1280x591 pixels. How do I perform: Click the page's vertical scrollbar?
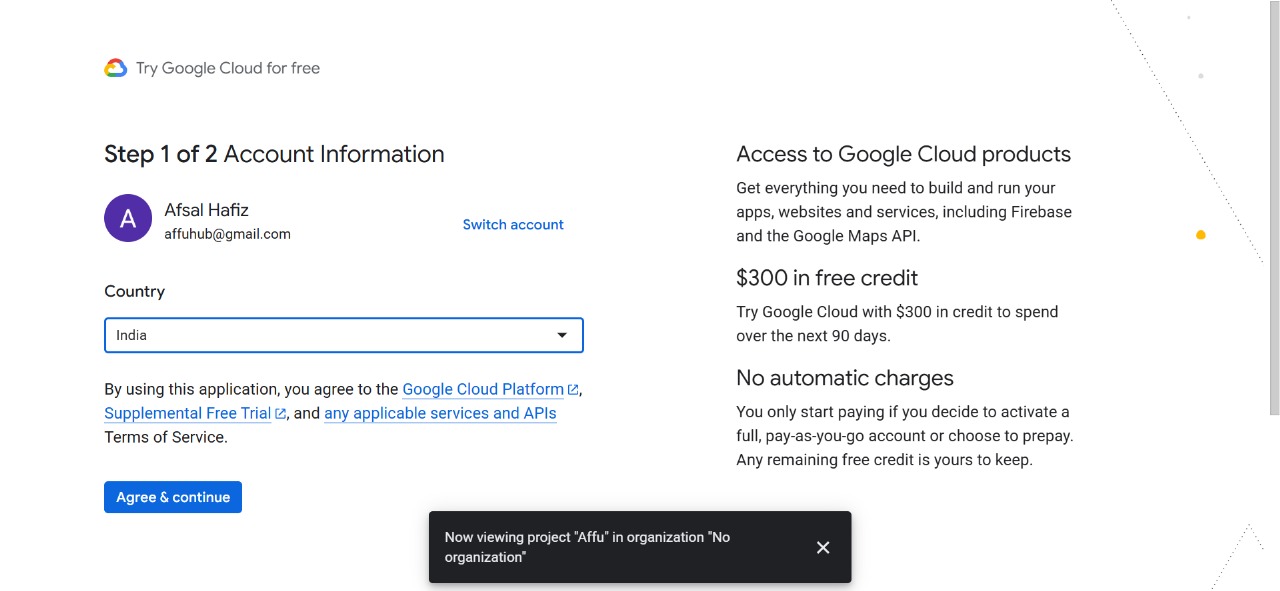coord(1274,200)
